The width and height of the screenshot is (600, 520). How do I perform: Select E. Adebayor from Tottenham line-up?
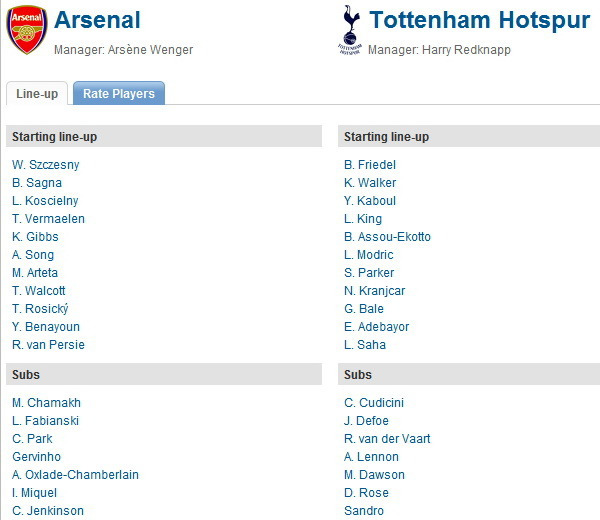[x=377, y=327]
